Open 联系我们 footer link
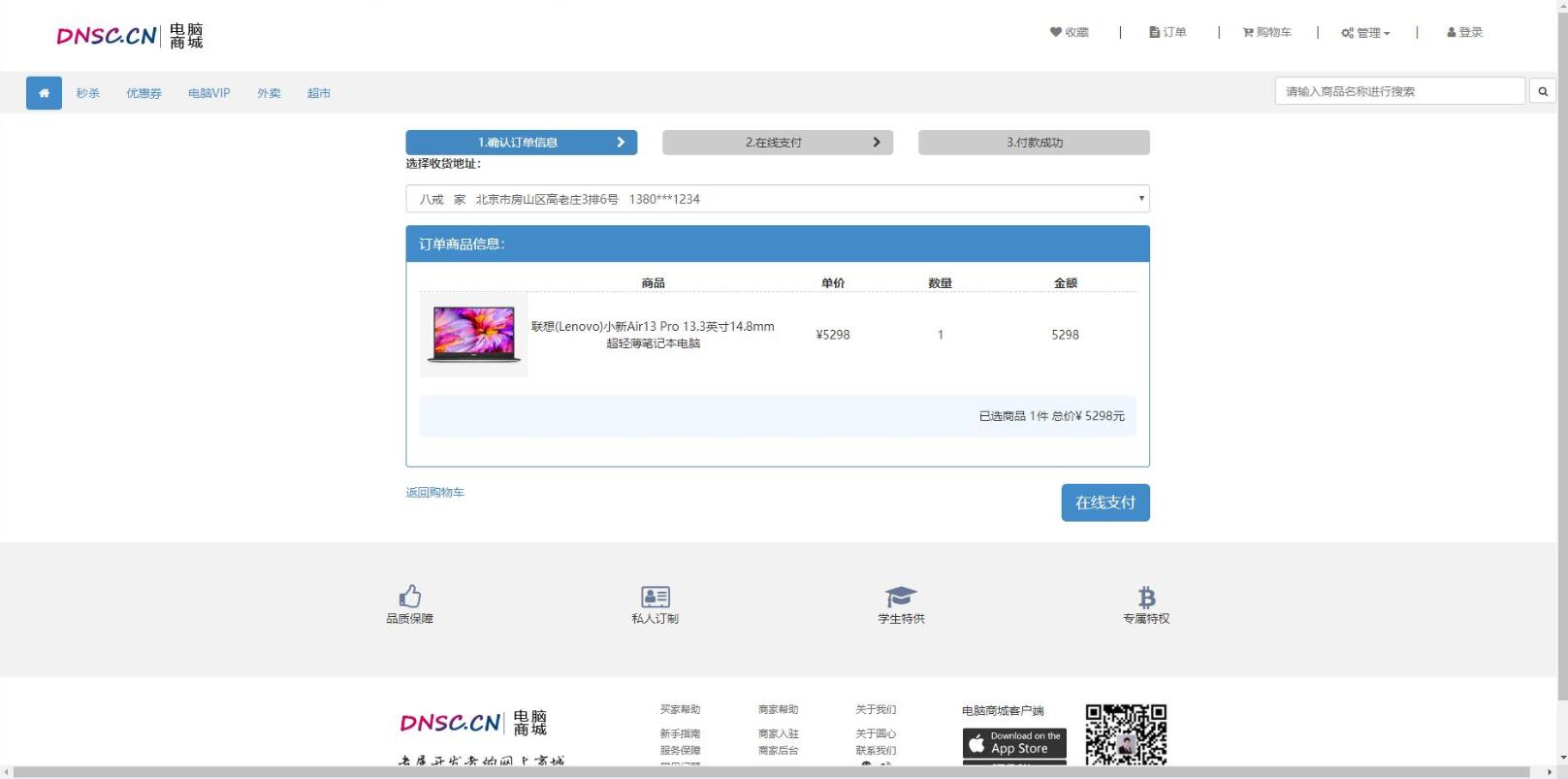This screenshot has height=779, width=1568. pos(876,751)
